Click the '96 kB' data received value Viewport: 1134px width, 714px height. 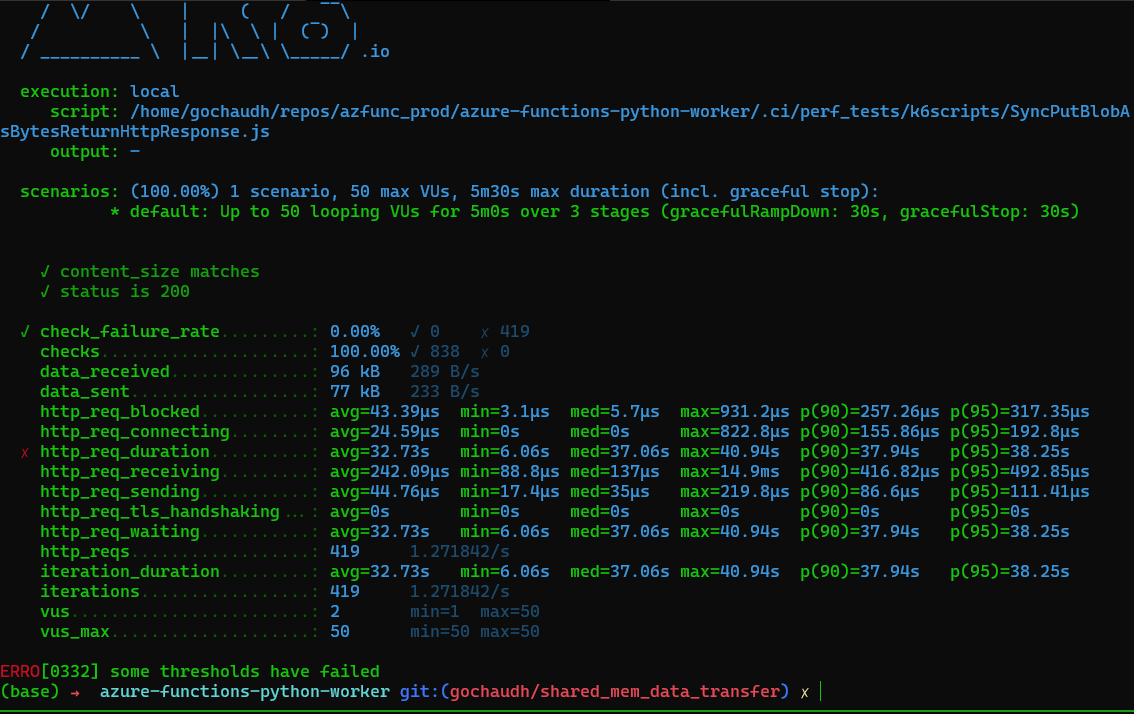[x=354, y=372]
